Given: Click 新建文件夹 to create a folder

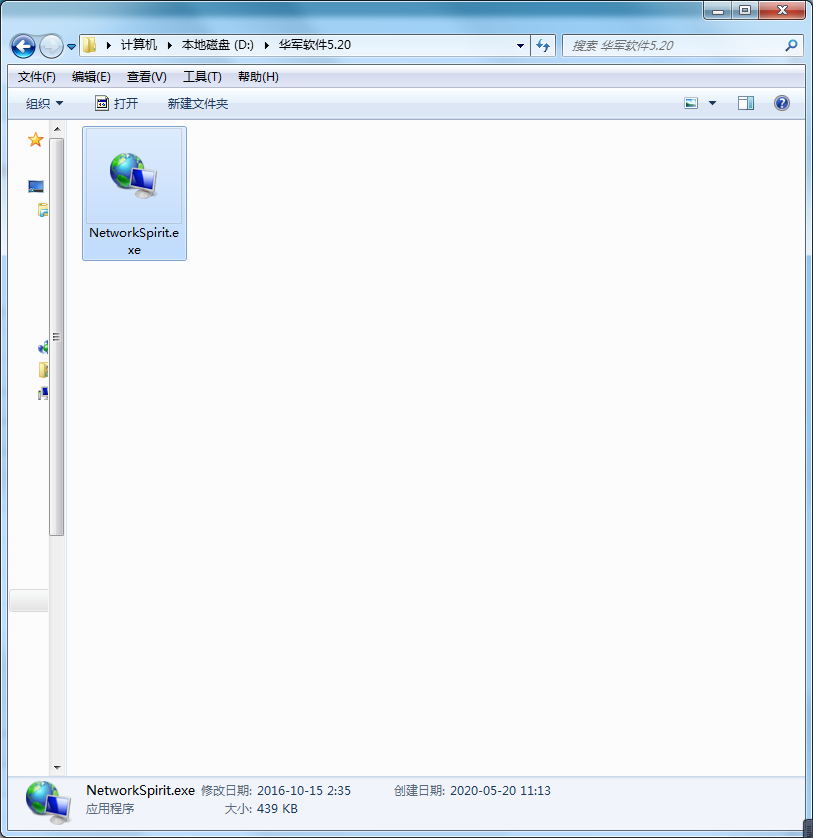Looking at the screenshot, I should click(x=198, y=104).
